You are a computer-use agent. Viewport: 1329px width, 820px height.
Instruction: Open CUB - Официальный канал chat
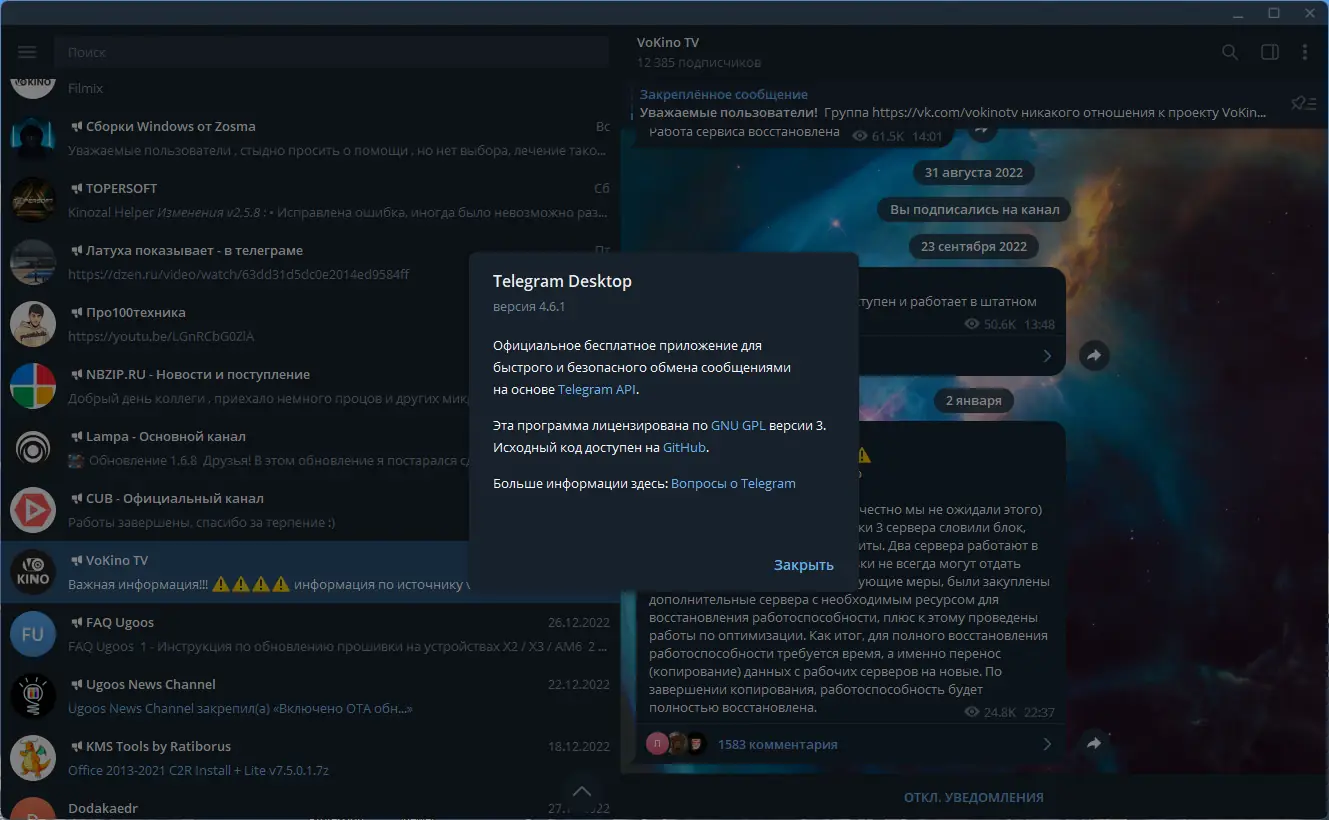pyautogui.click(x=310, y=511)
